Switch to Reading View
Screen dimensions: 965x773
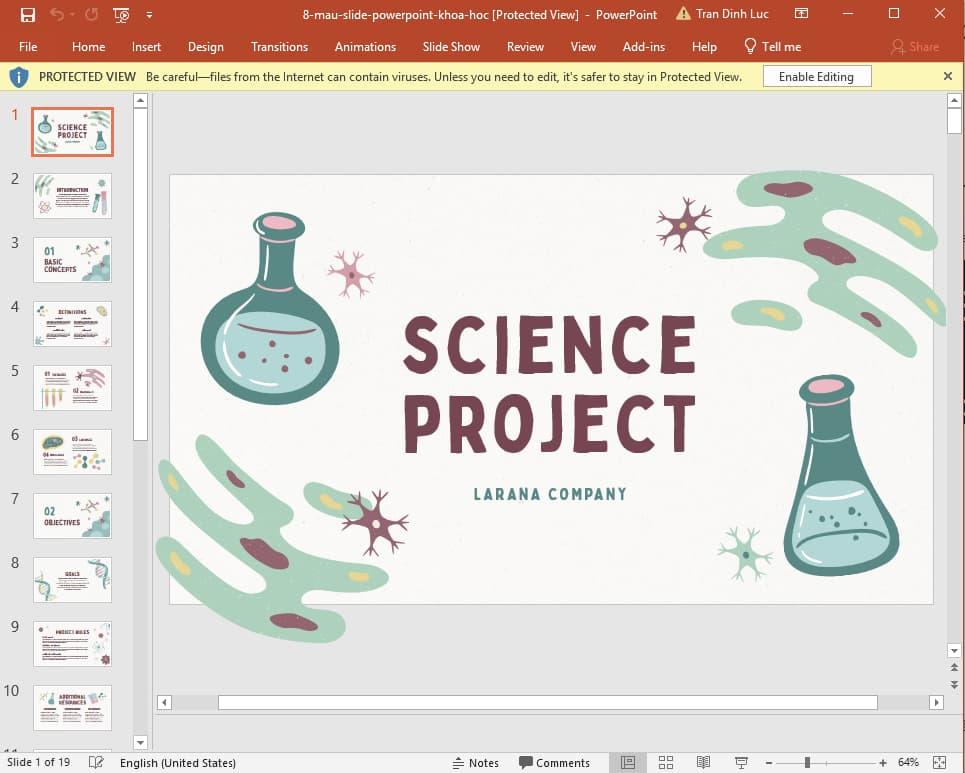(703, 763)
